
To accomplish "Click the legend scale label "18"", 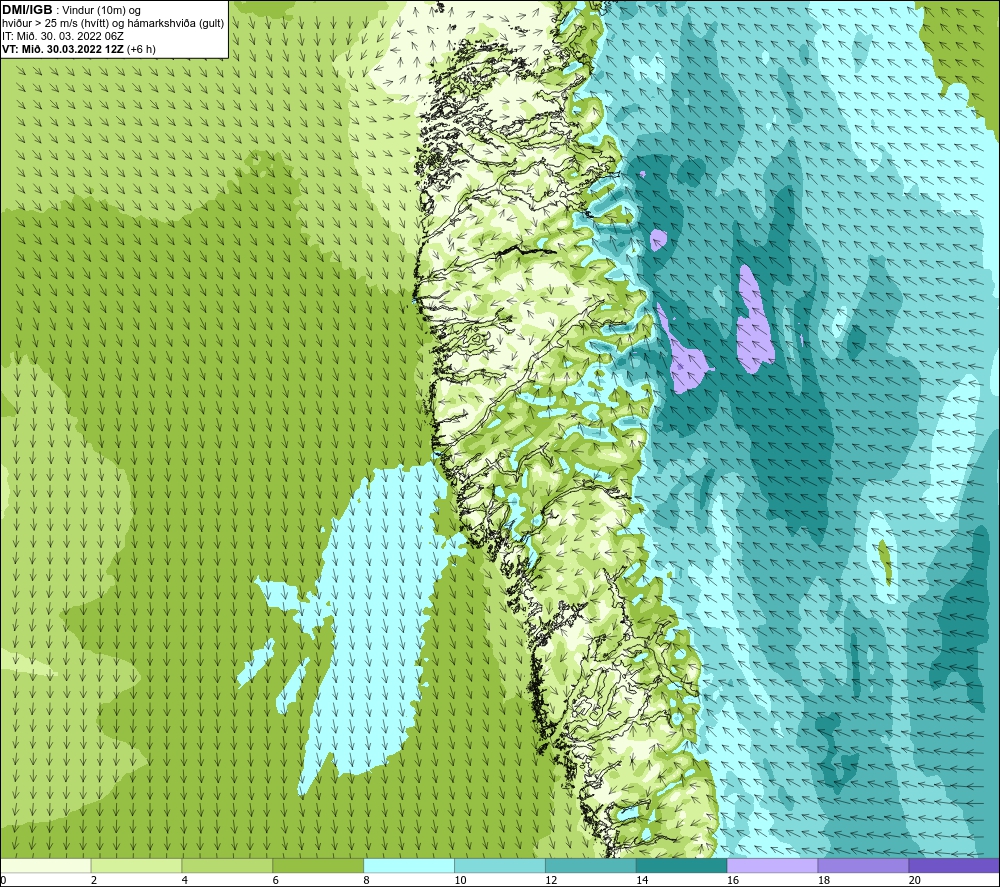I will pyautogui.click(x=824, y=880).
